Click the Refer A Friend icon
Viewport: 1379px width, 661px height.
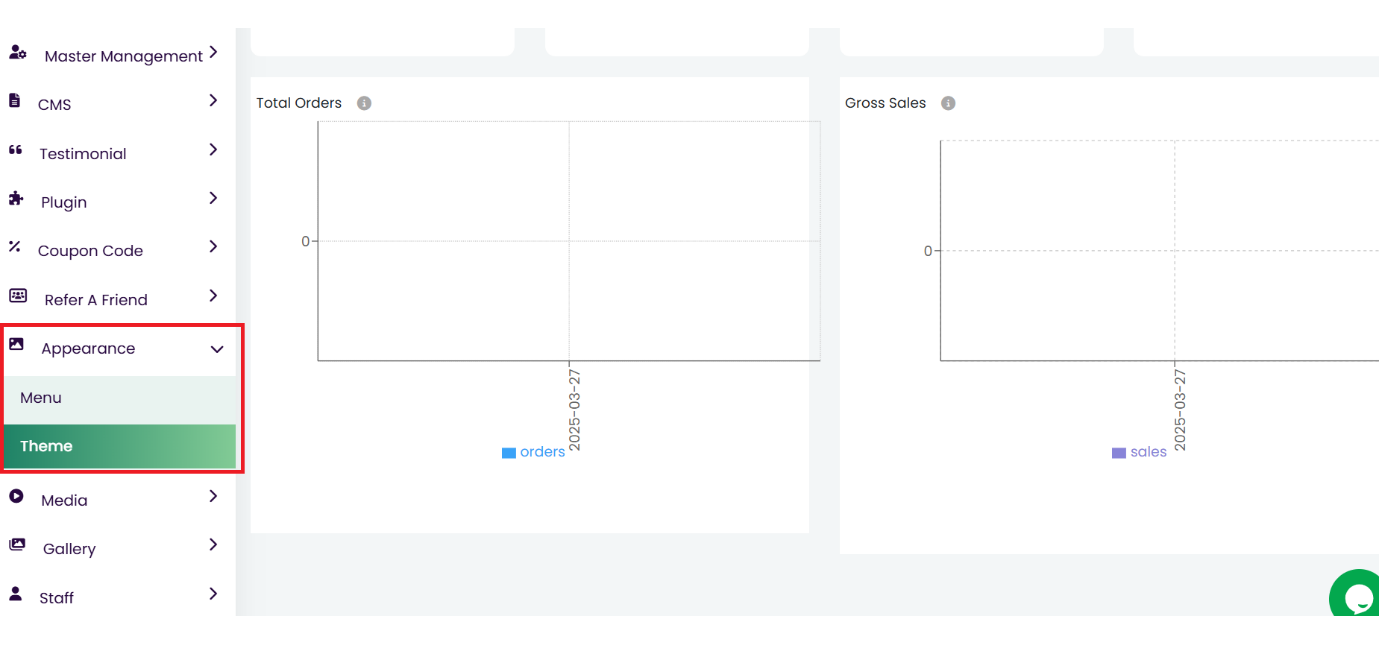[x=18, y=296]
